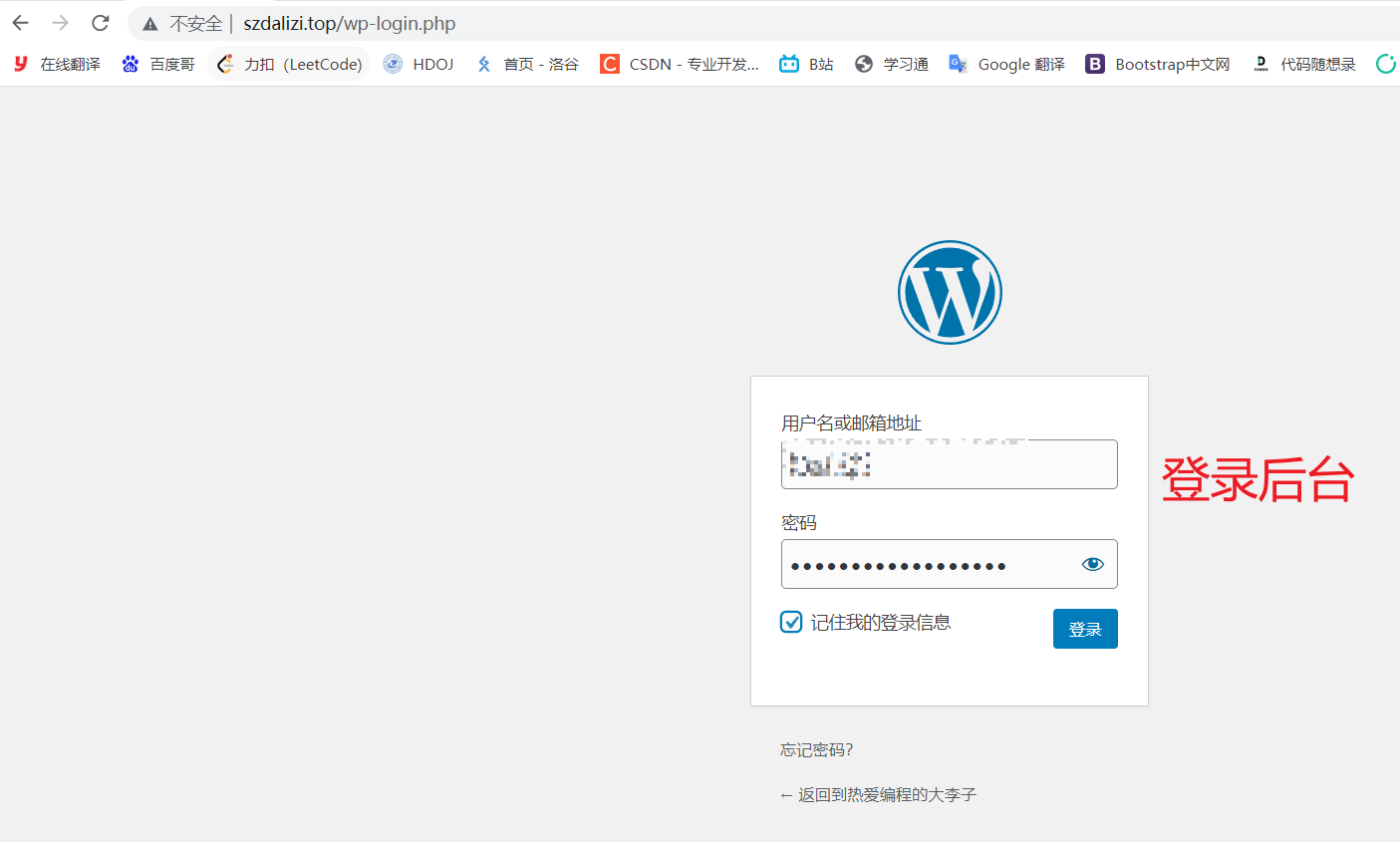This screenshot has height=842, width=1400.
Task: Open the 首页 - 洛谷 bookmark
Action: [x=527, y=64]
